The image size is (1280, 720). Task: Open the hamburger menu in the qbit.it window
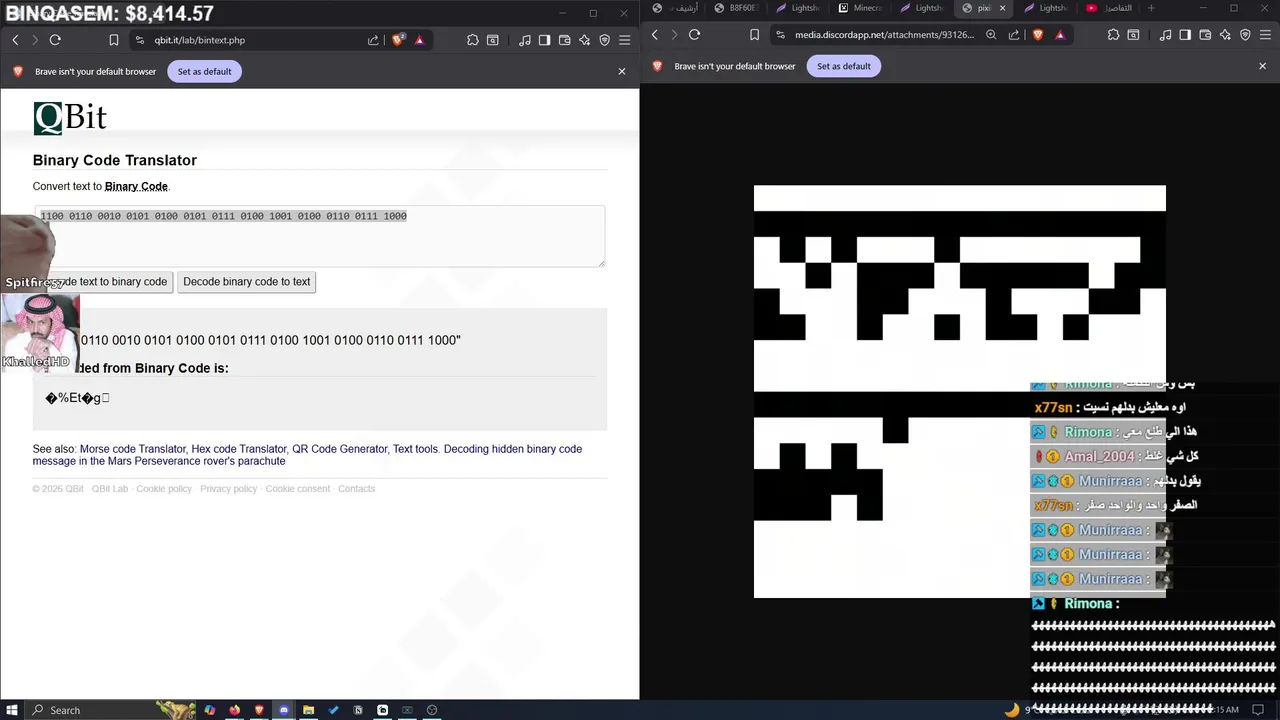coord(624,40)
